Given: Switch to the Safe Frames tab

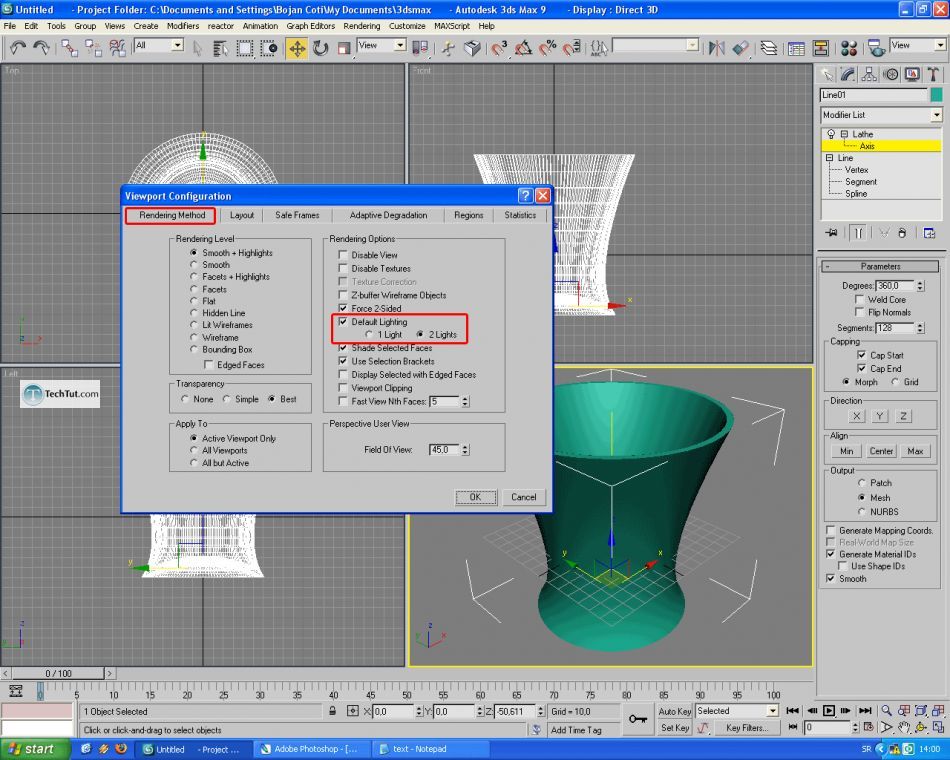Looking at the screenshot, I should point(297,215).
